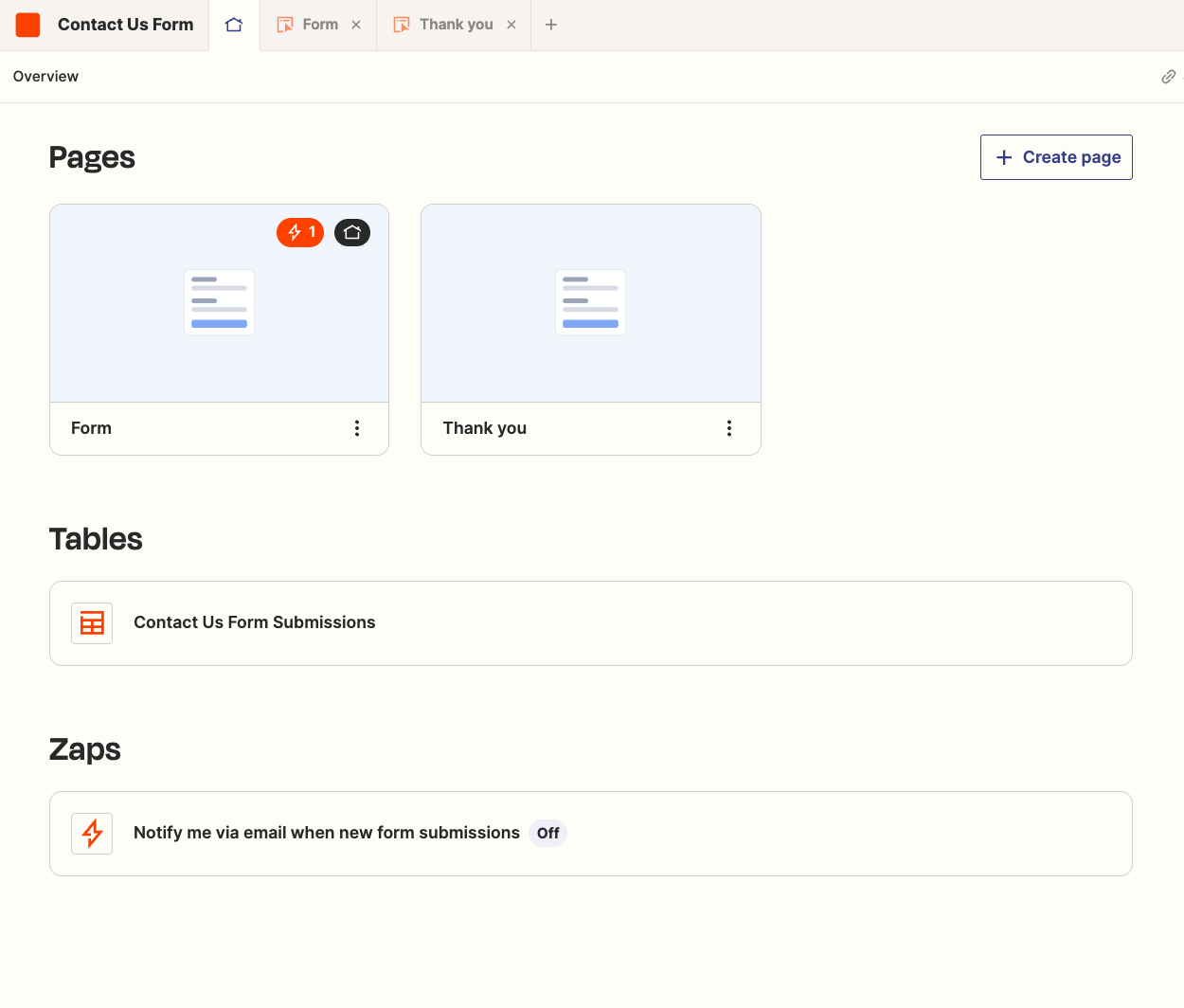The height and width of the screenshot is (1008, 1184).
Task: Copy link using the chain icon
Action: pyautogui.click(x=1168, y=77)
